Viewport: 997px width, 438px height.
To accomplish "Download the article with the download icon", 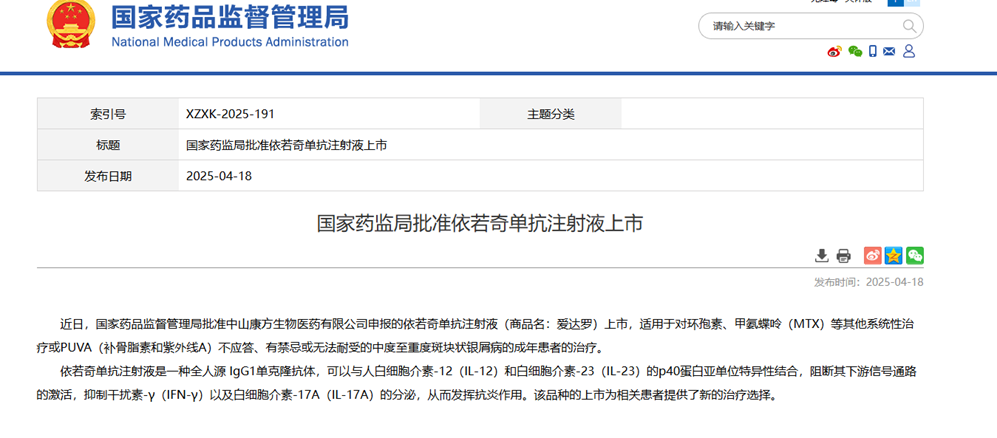I will (821, 256).
